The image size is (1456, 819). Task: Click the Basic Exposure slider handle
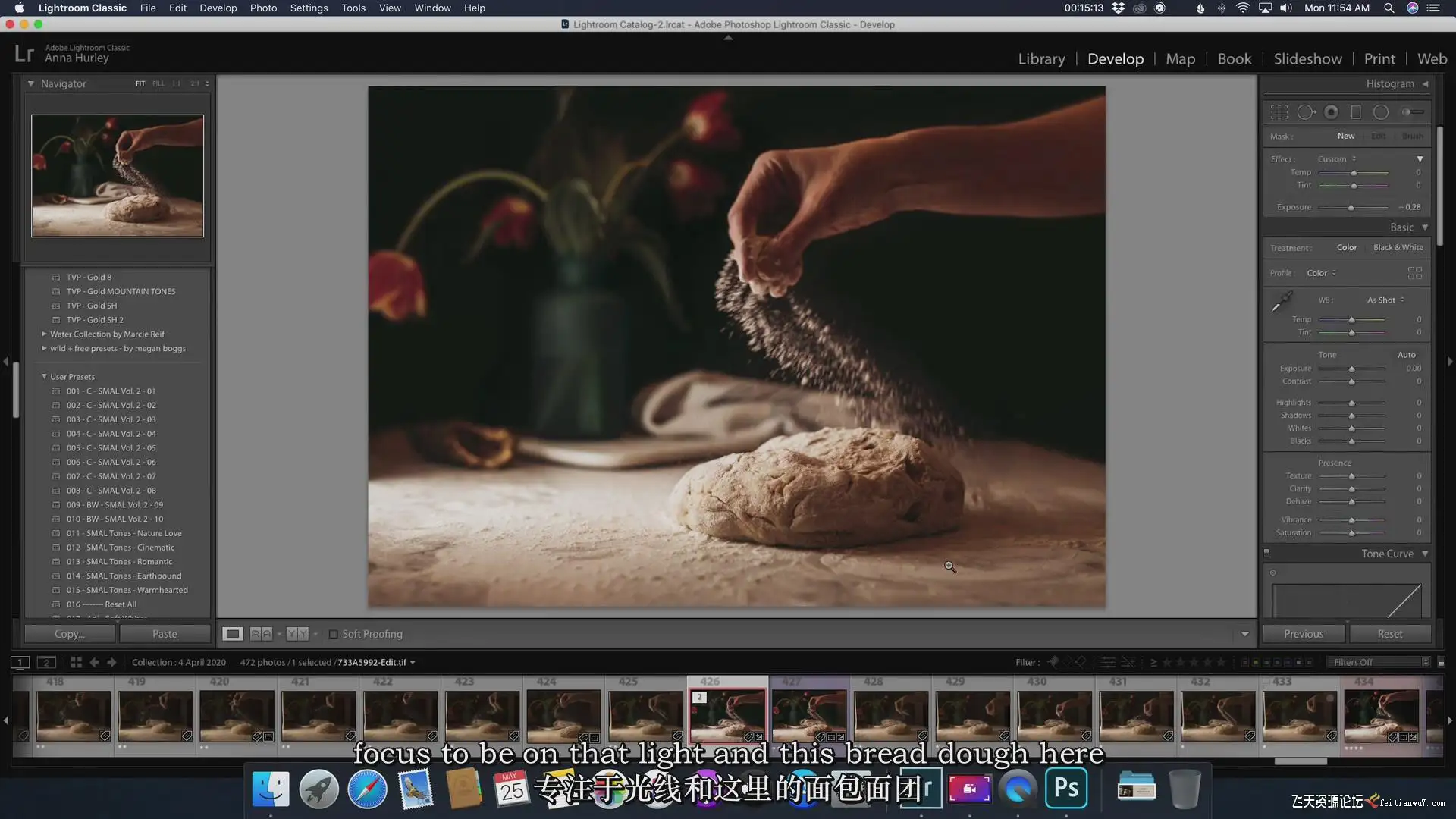click(x=1351, y=369)
